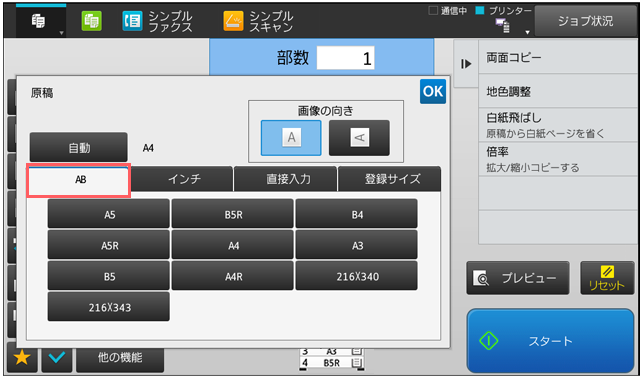Image resolution: width=640 pixels, height=376 pixels.
Task: Choose rotated image orientation
Action: (359, 138)
